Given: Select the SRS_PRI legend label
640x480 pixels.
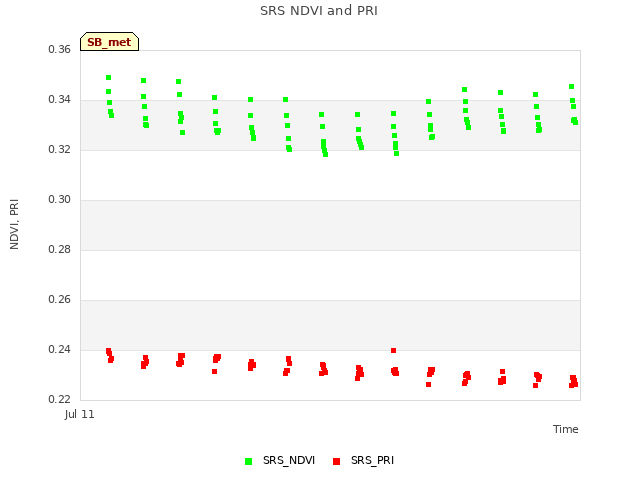Looking at the screenshot, I should (372, 460).
